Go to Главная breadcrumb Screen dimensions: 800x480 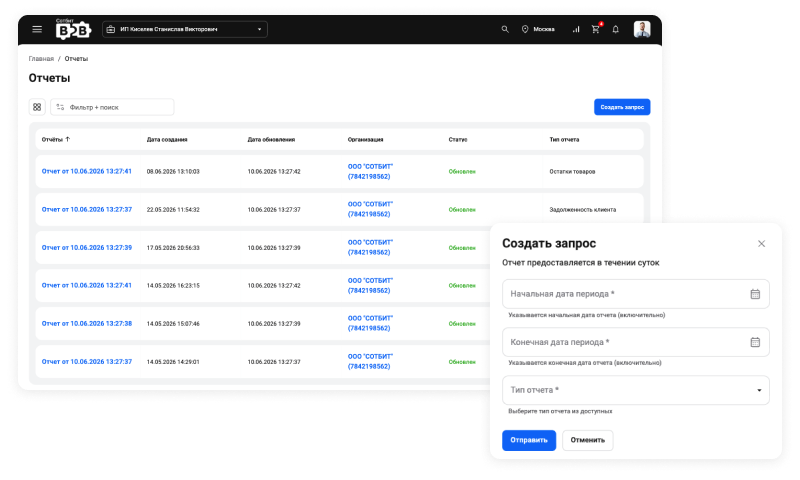(x=41, y=59)
